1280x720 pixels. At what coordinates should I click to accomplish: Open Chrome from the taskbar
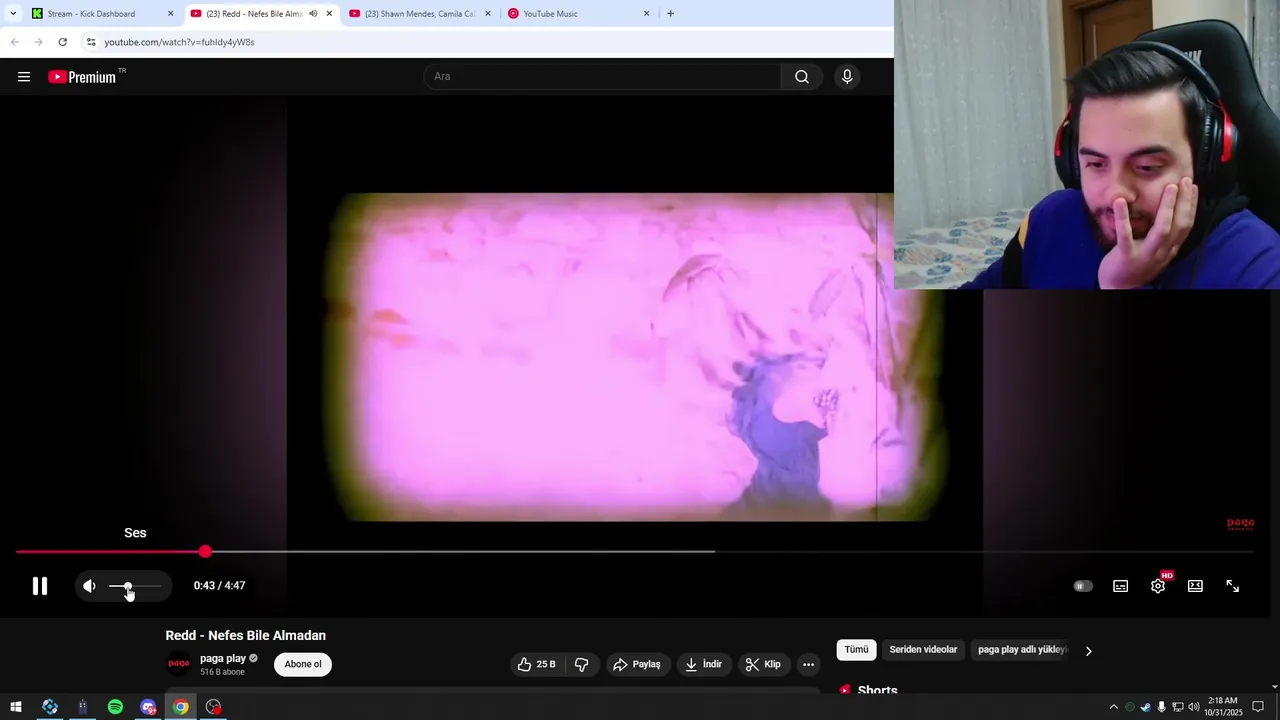pos(180,707)
